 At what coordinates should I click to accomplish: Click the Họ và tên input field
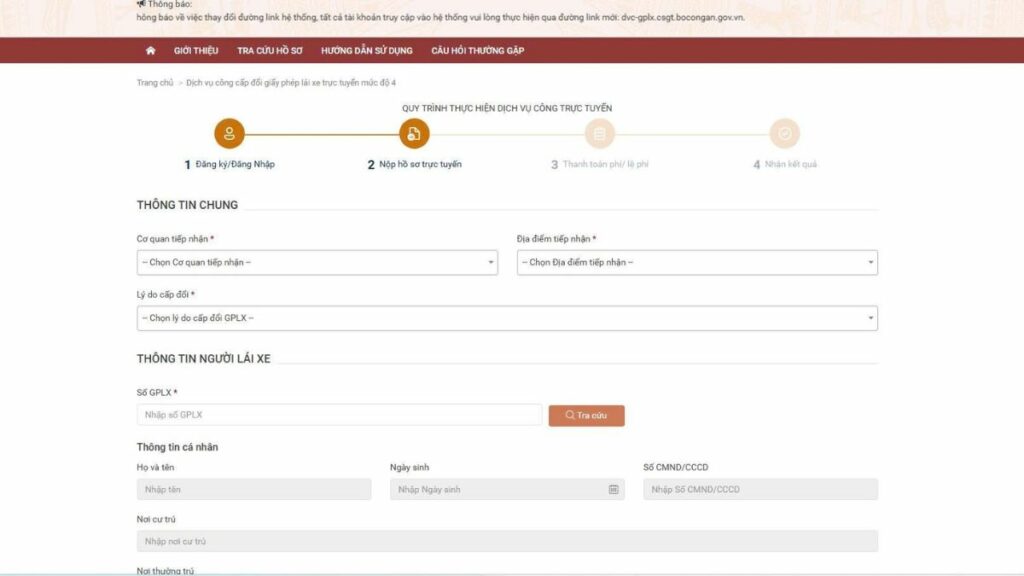254,489
